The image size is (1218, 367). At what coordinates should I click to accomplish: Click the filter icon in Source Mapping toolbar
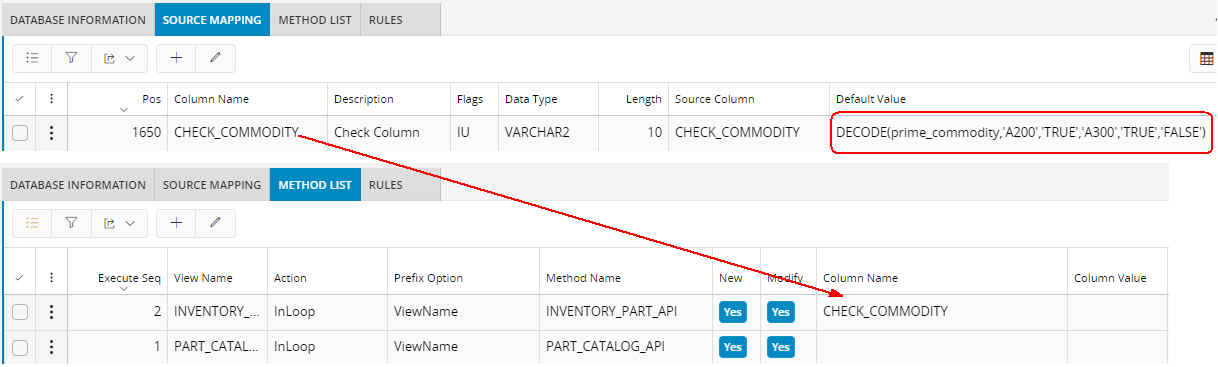(71, 58)
